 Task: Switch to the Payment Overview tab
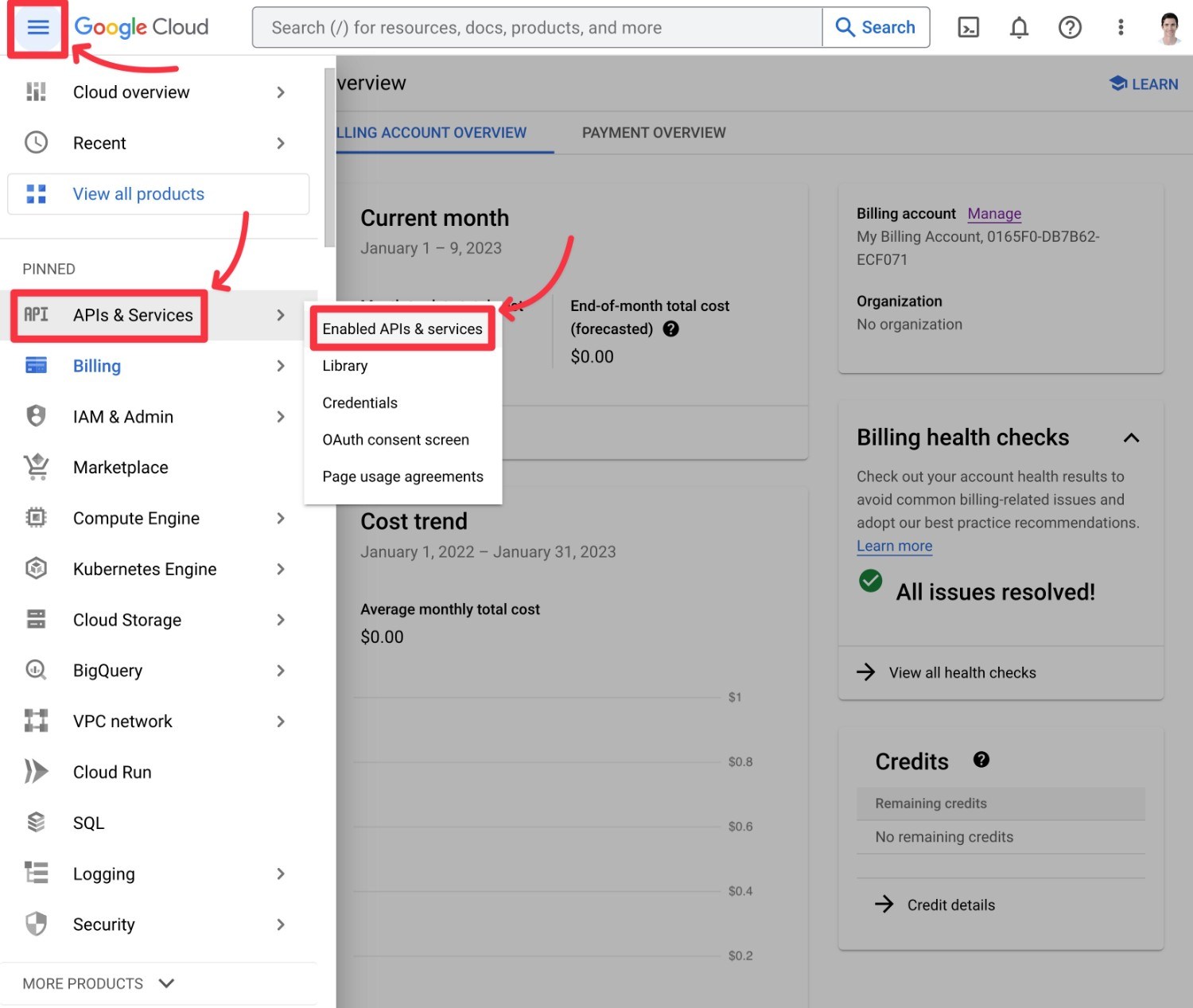(653, 132)
